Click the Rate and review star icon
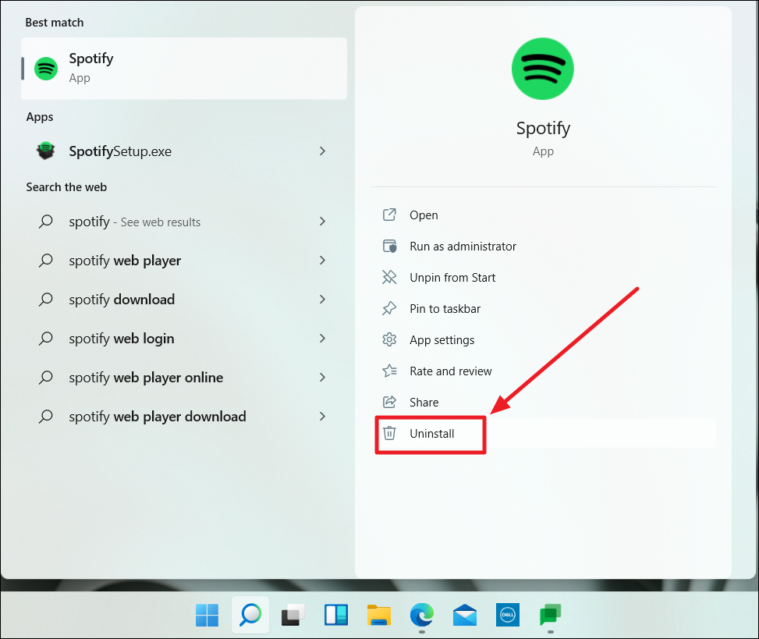This screenshot has height=639, width=759. (x=389, y=371)
